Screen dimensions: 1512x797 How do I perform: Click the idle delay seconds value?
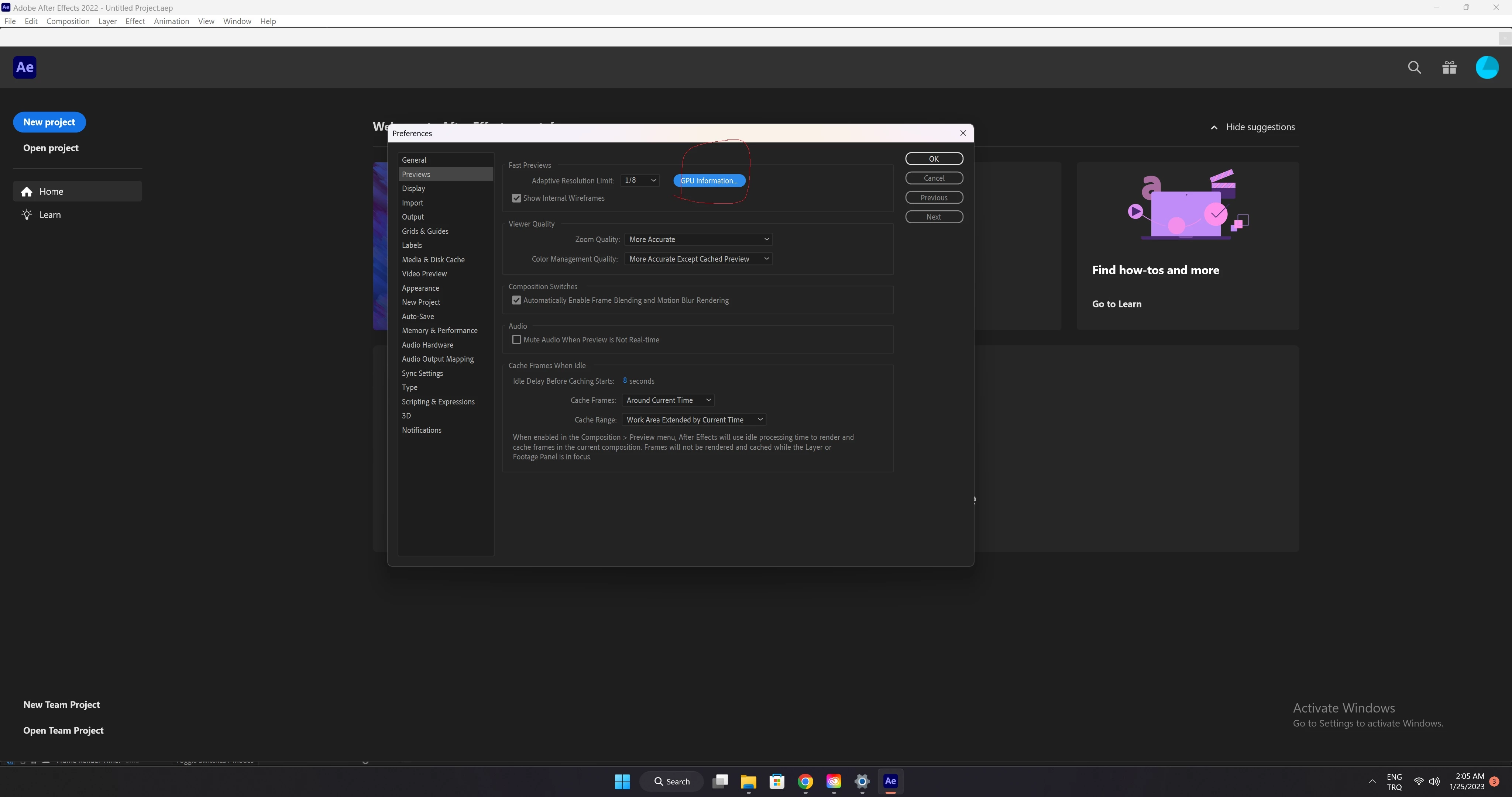(x=625, y=381)
